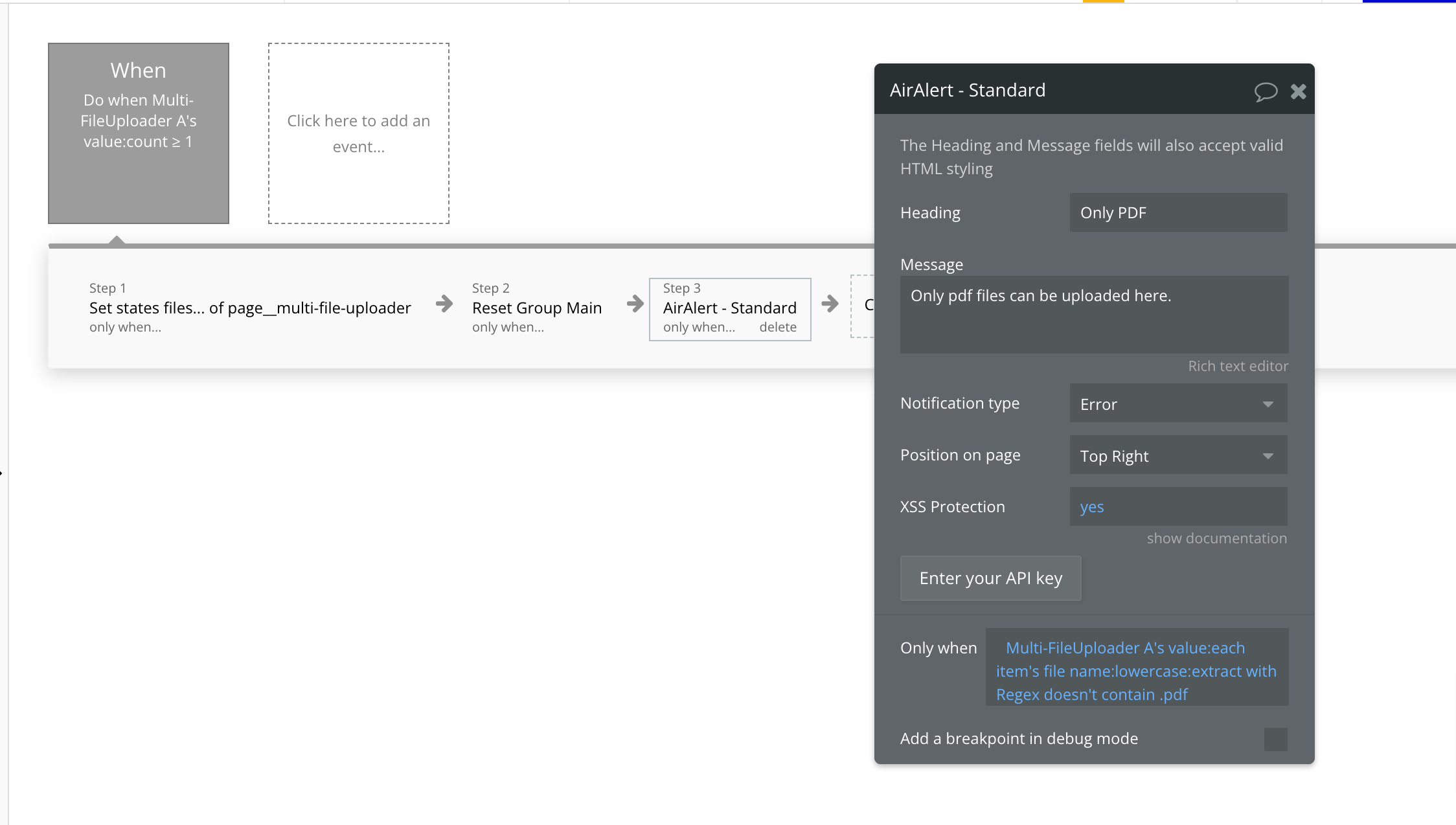This screenshot has height=825, width=1456.
Task: Click the partially hidden add action box
Action: (863, 306)
